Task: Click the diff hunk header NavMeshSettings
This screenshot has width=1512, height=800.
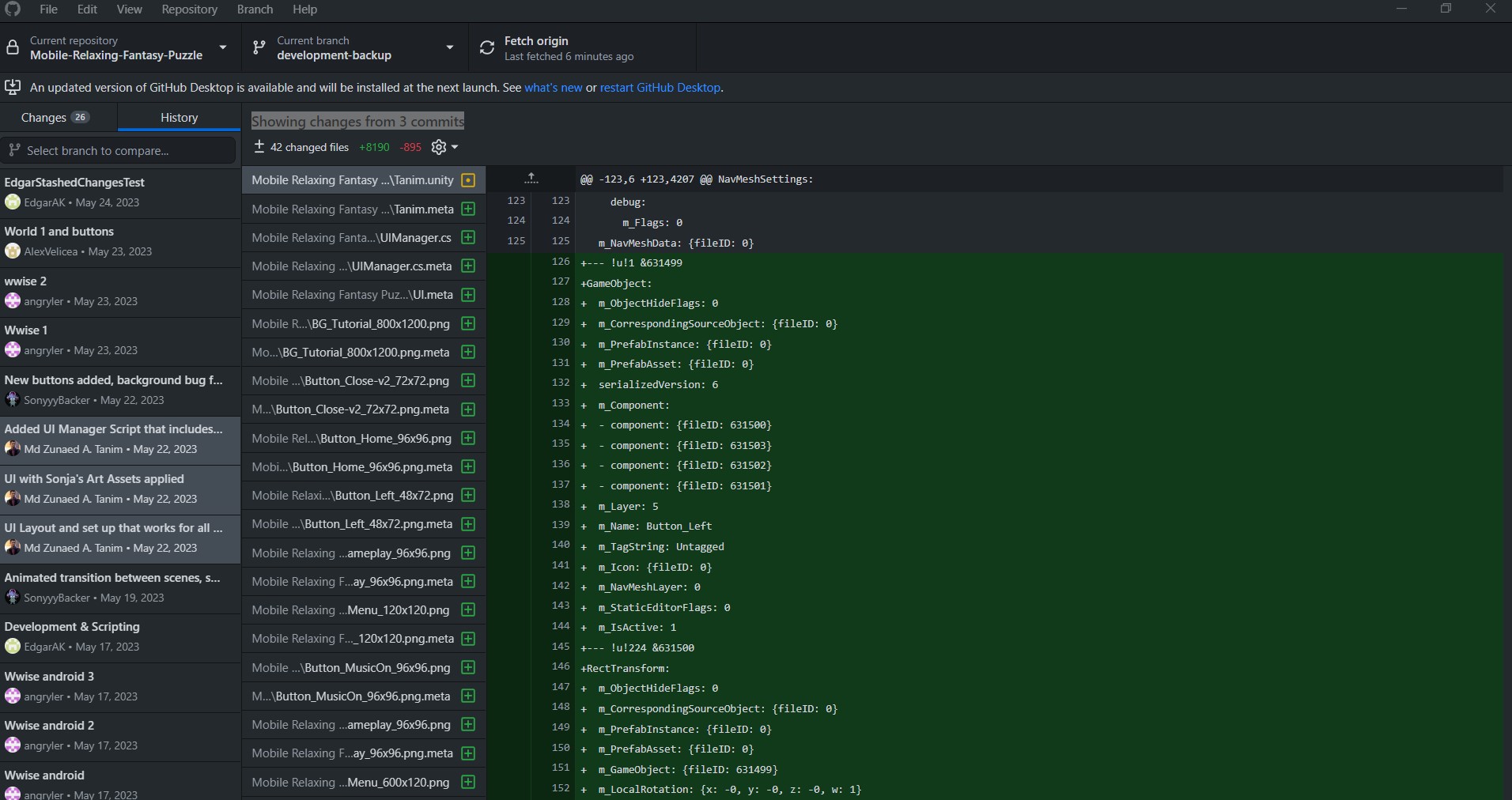Action: point(697,179)
